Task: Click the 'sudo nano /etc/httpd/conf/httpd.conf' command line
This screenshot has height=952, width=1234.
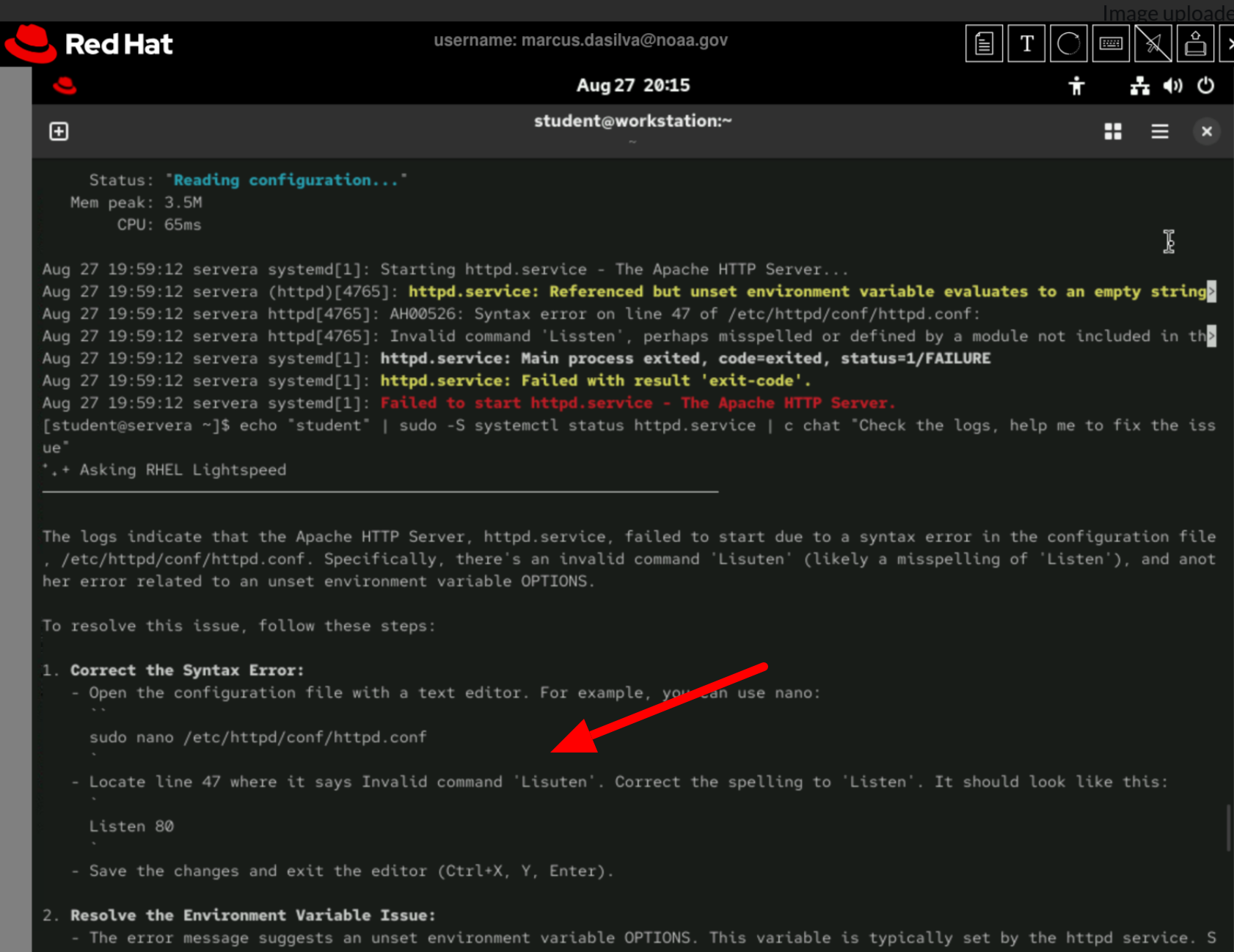Action: [x=258, y=738]
